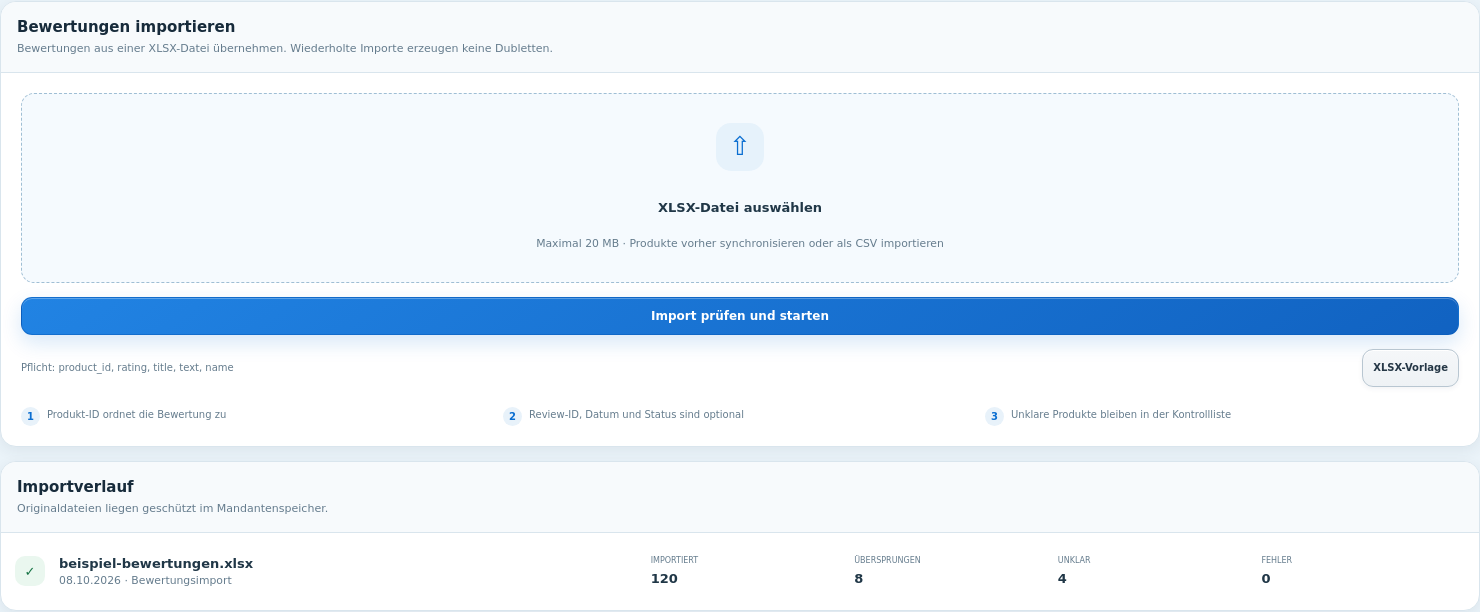Click the step 2 number badge
The height and width of the screenshot is (612, 1480).
(x=512, y=416)
